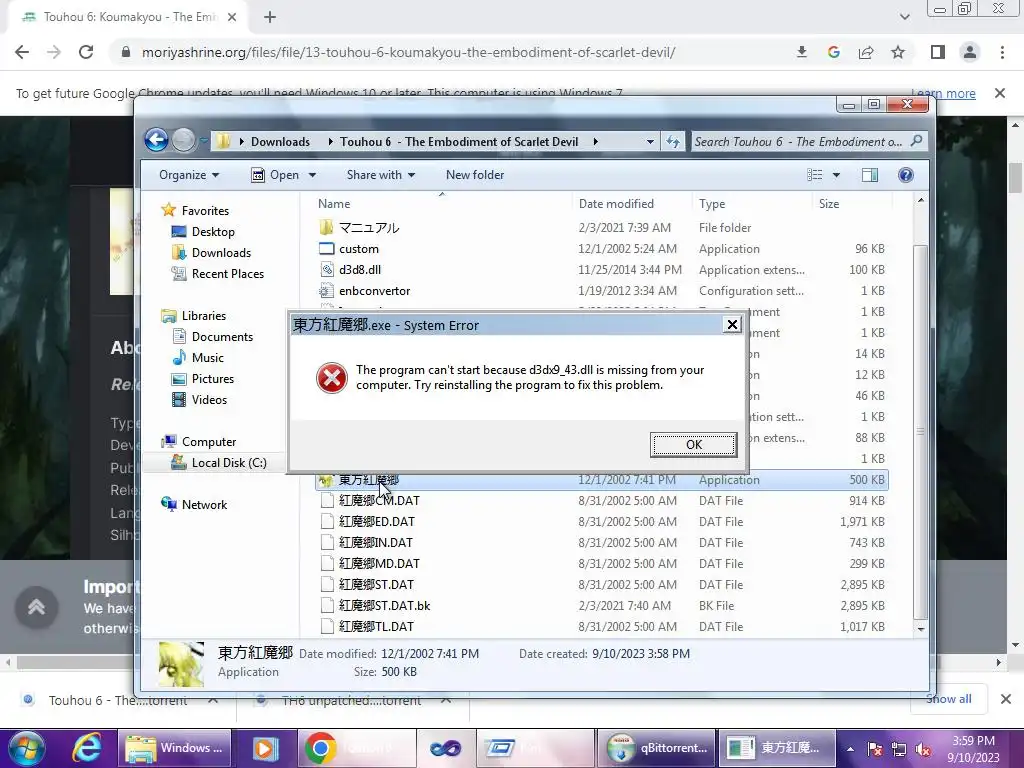Open Pictures library
The image size is (1024, 768).
click(x=212, y=379)
